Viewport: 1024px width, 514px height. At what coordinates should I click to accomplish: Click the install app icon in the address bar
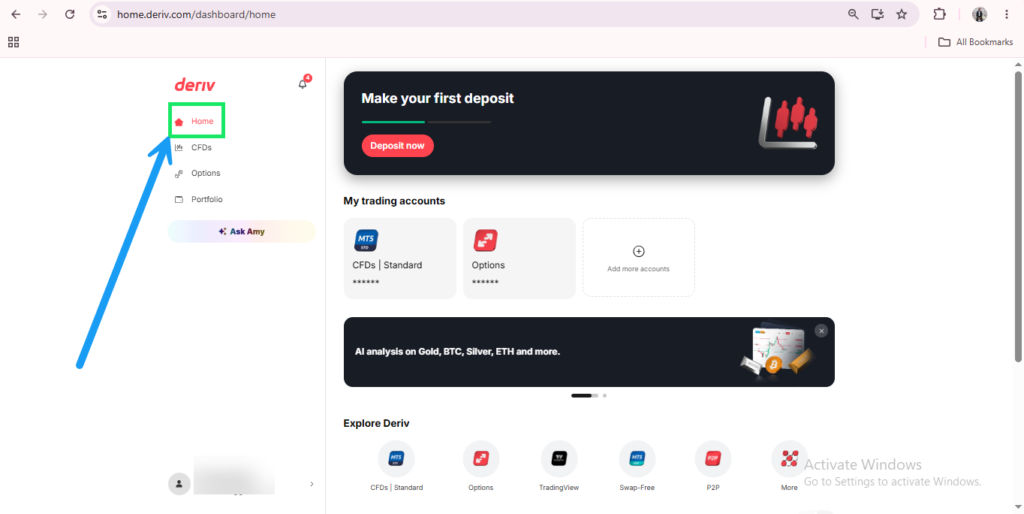pos(877,14)
